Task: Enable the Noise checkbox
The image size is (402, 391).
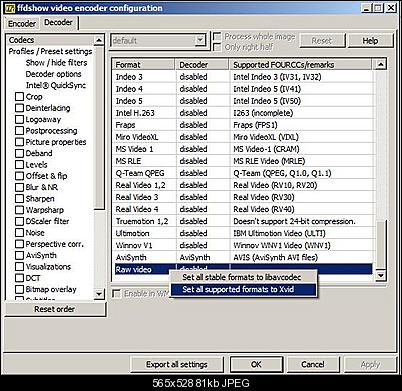Action: click(x=19, y=233)
